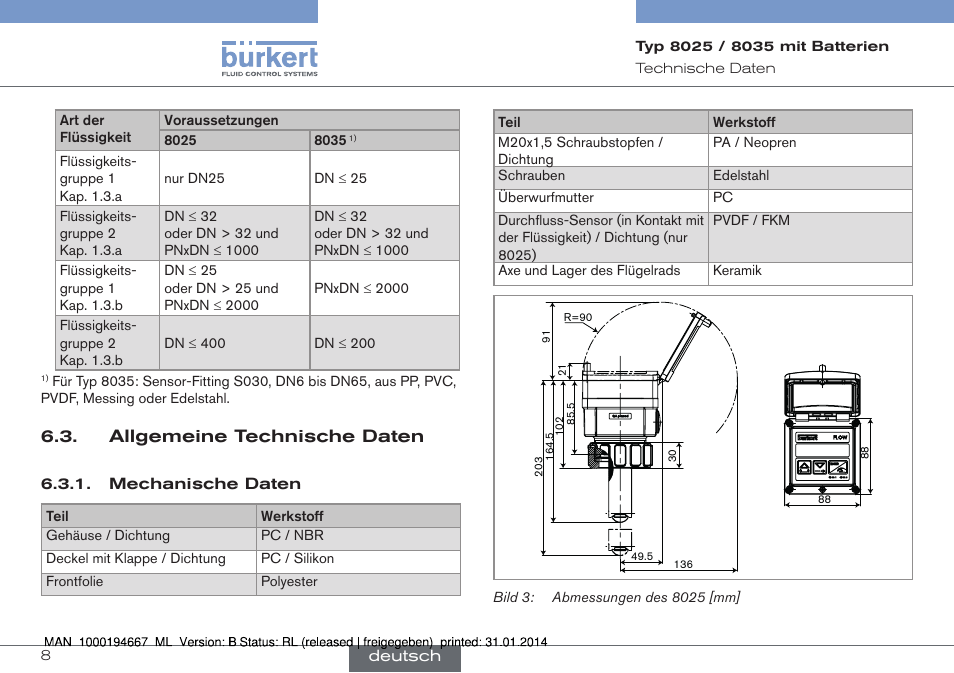Image resolution: width=954 pixels, height=673 pixels.
Task: Click the 'Voraussetzungen' table header
Action: pos(309,120)
